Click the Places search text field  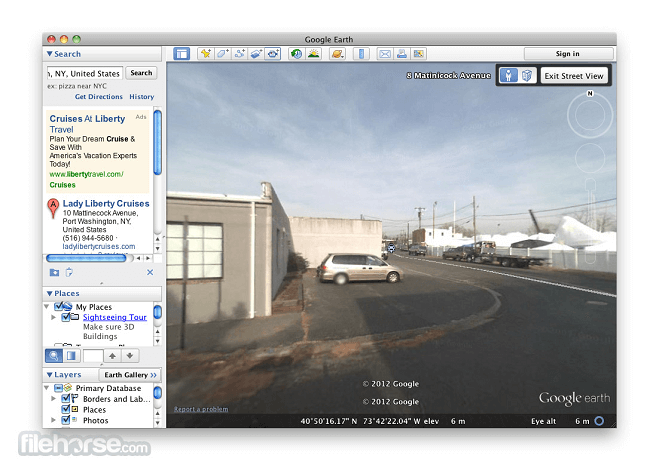click(x=93, y=356)
